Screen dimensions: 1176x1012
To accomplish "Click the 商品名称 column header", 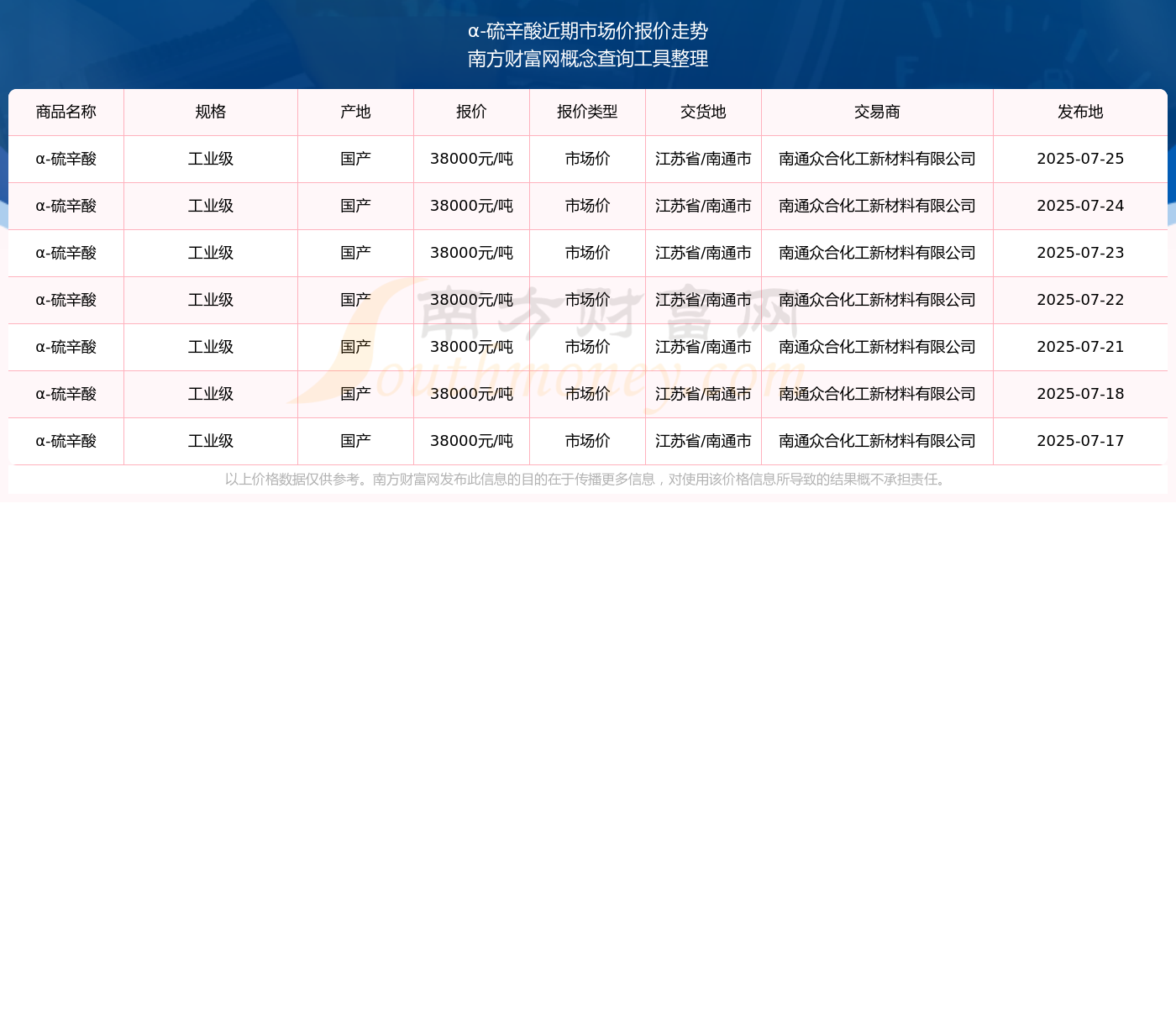I will [x=66, y=112].
